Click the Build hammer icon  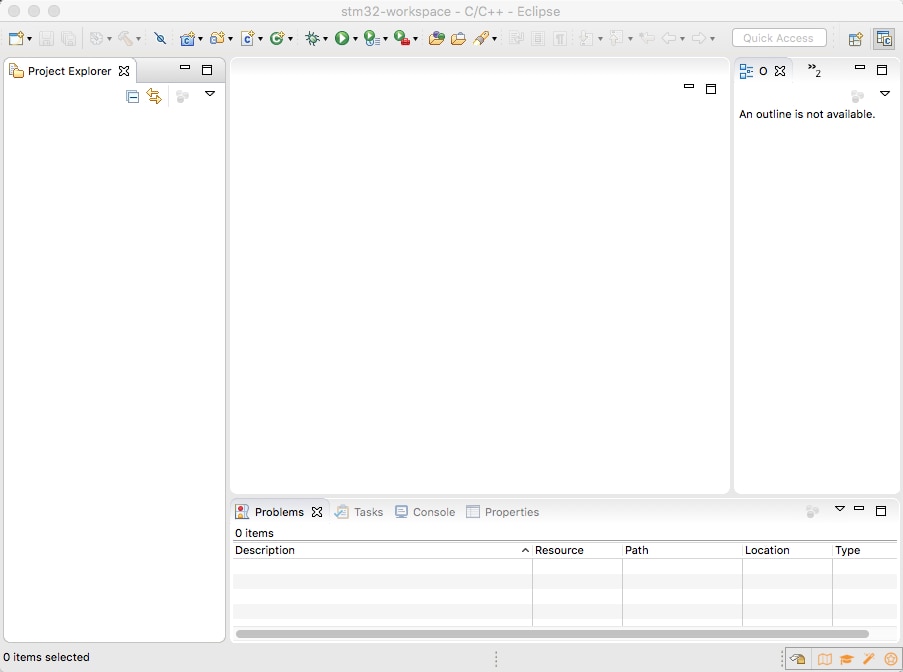[x=127, y=38]
